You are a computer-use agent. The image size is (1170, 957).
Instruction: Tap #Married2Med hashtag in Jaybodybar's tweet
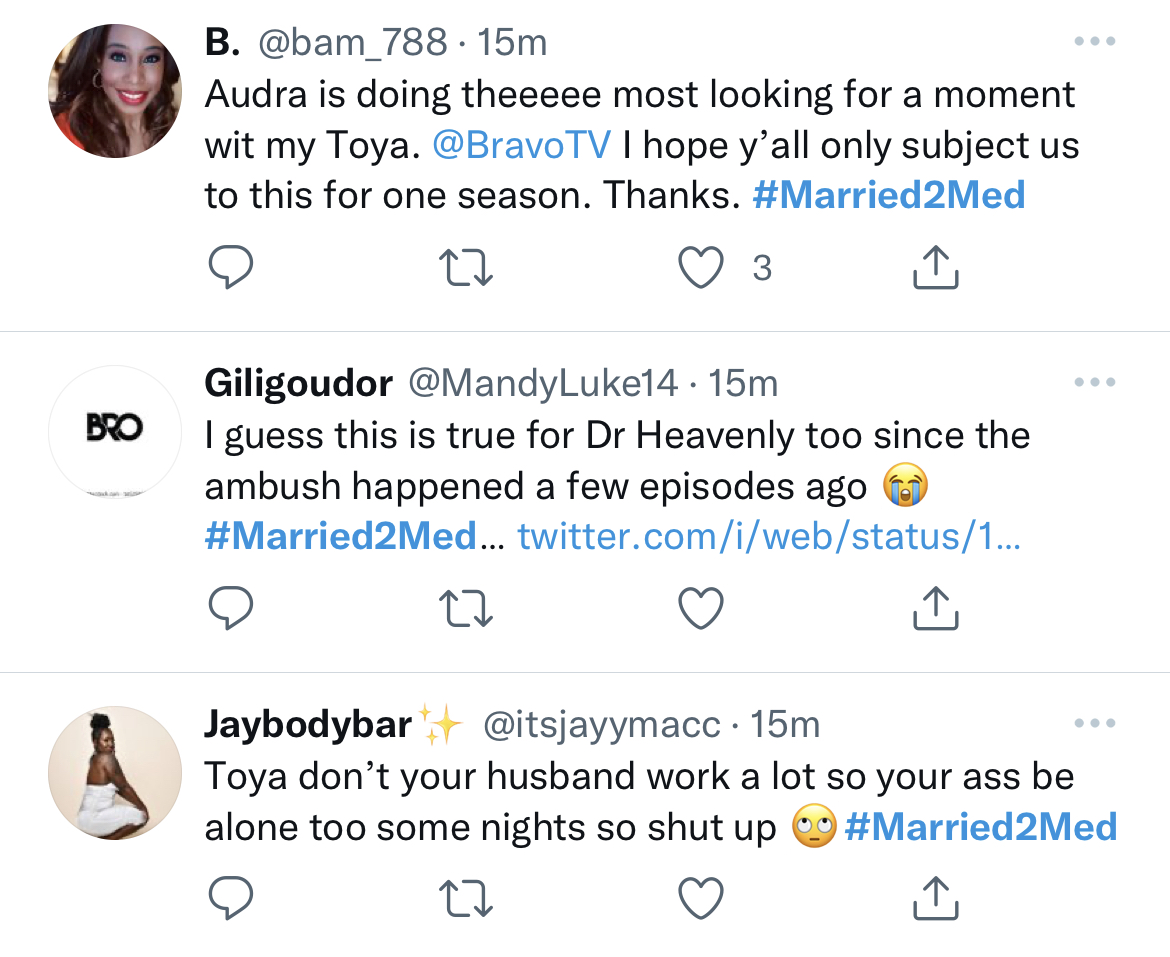click(980, 827)
